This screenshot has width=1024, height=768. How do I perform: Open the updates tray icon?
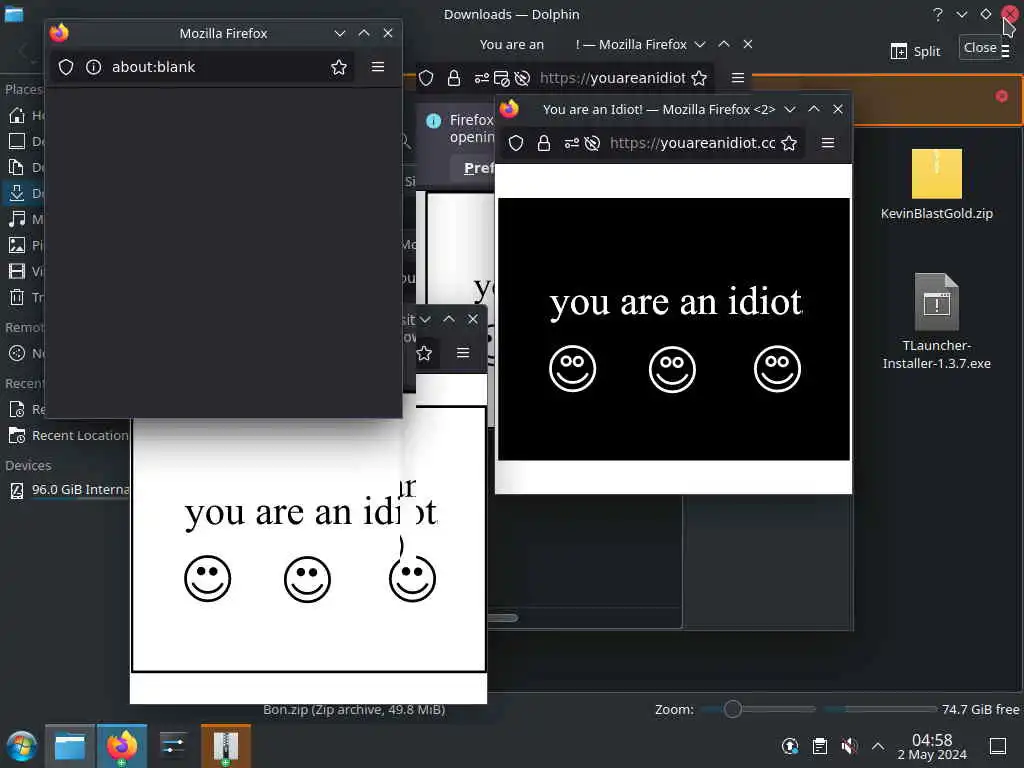[790, 746]
